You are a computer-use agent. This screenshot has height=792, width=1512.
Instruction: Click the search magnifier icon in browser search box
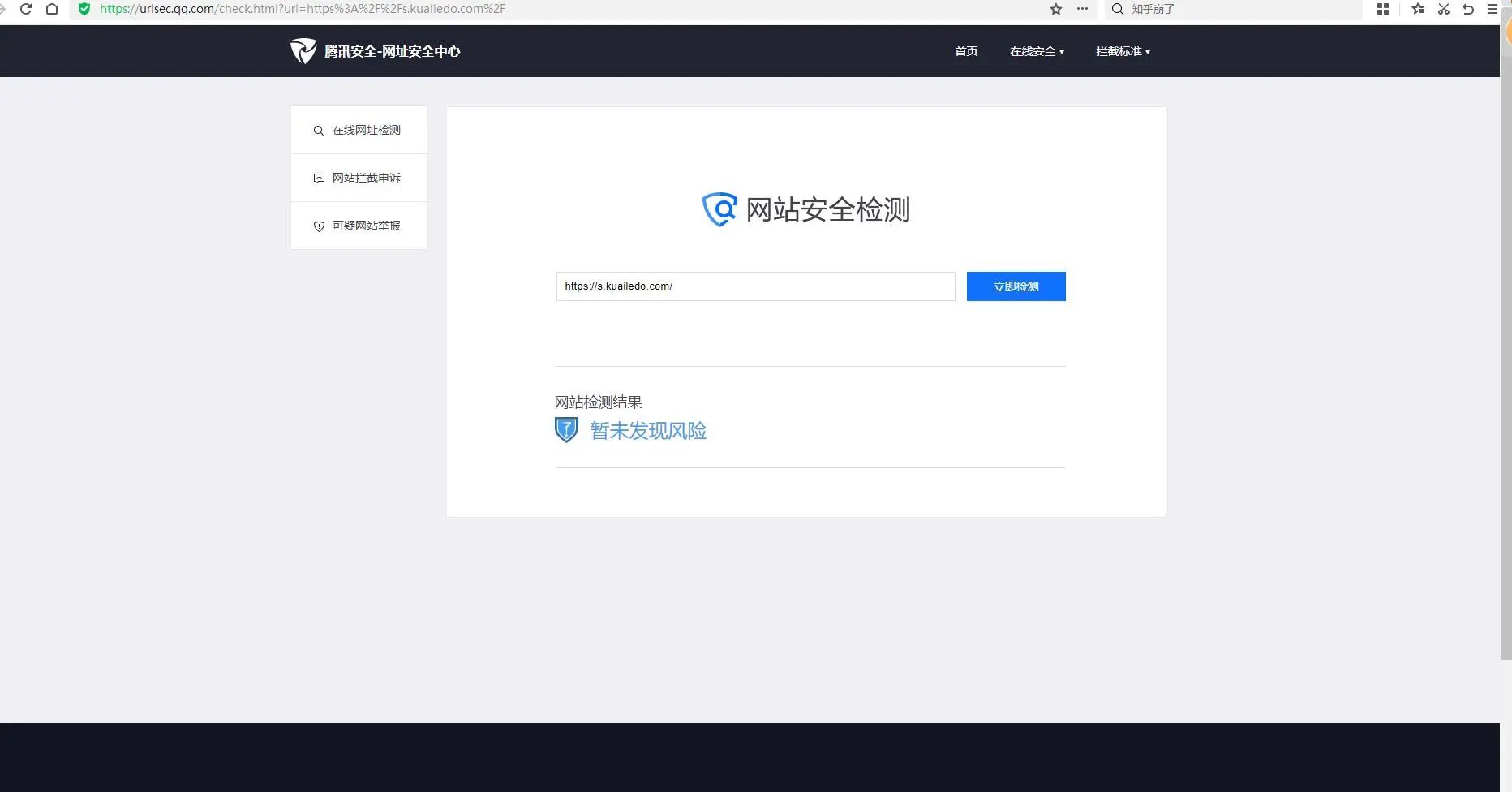(1118, 9)
